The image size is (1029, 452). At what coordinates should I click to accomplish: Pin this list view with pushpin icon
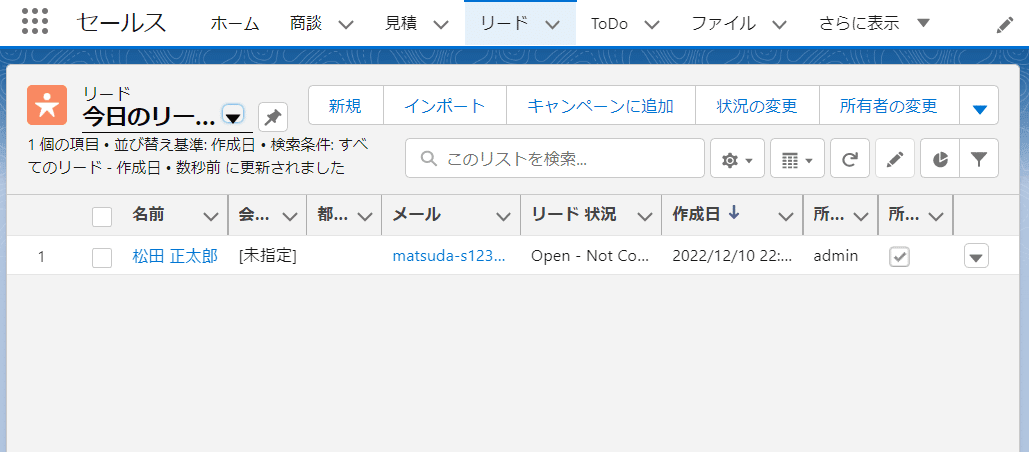pos(273,117)
